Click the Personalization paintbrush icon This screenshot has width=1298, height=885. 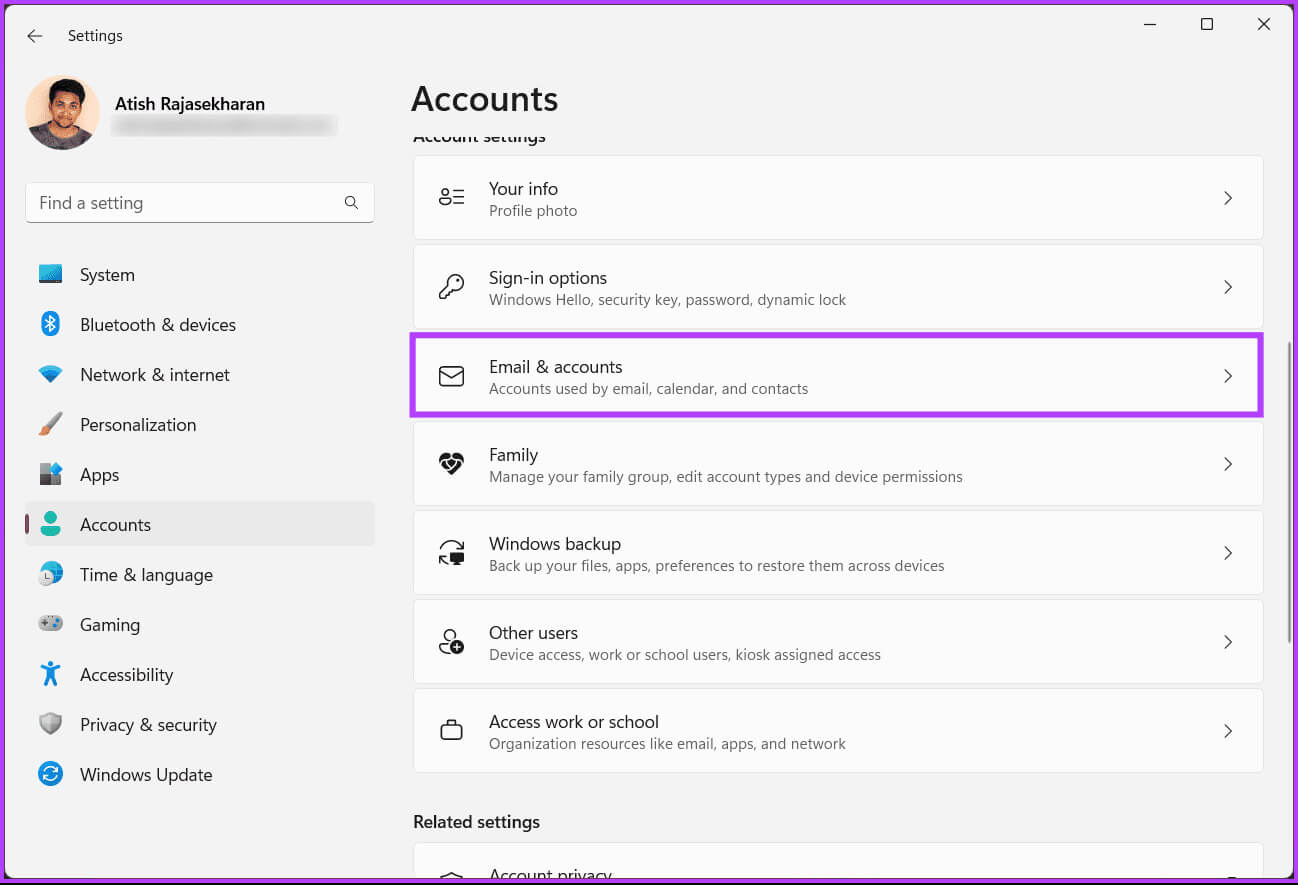(x=50, y=424)
